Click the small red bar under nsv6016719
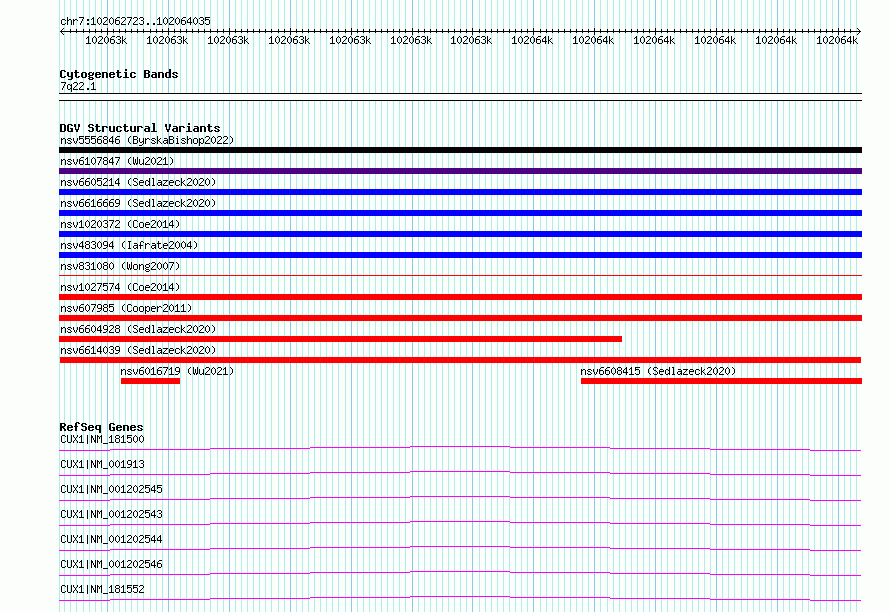The image size is (890, 612). pyautogui.click(x=150, y=381)
